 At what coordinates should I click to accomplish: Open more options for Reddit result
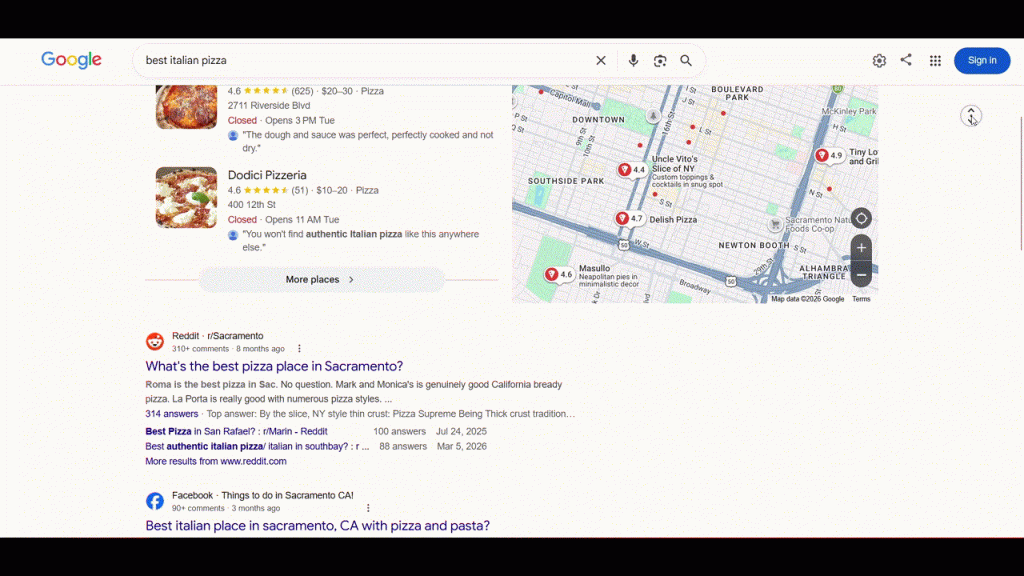[299, 349]
